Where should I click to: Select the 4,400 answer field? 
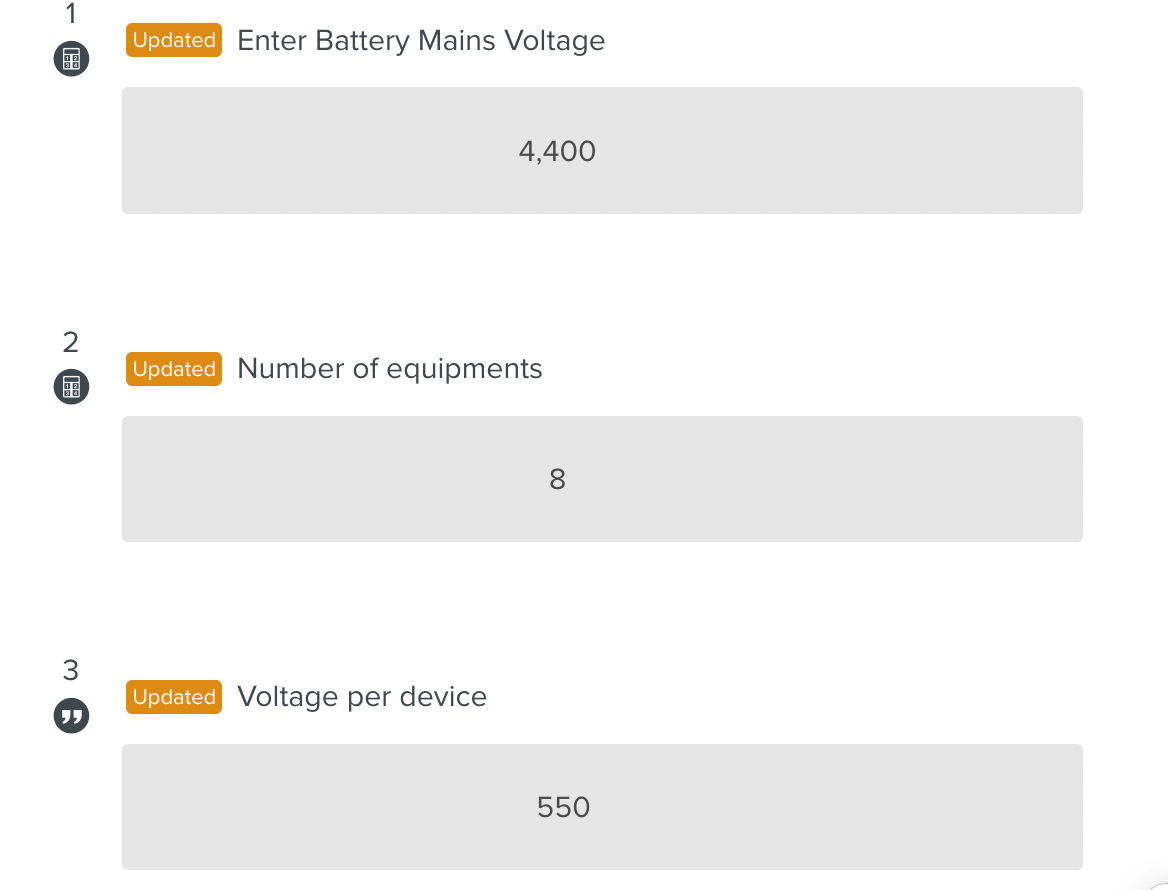pos(602,150)
